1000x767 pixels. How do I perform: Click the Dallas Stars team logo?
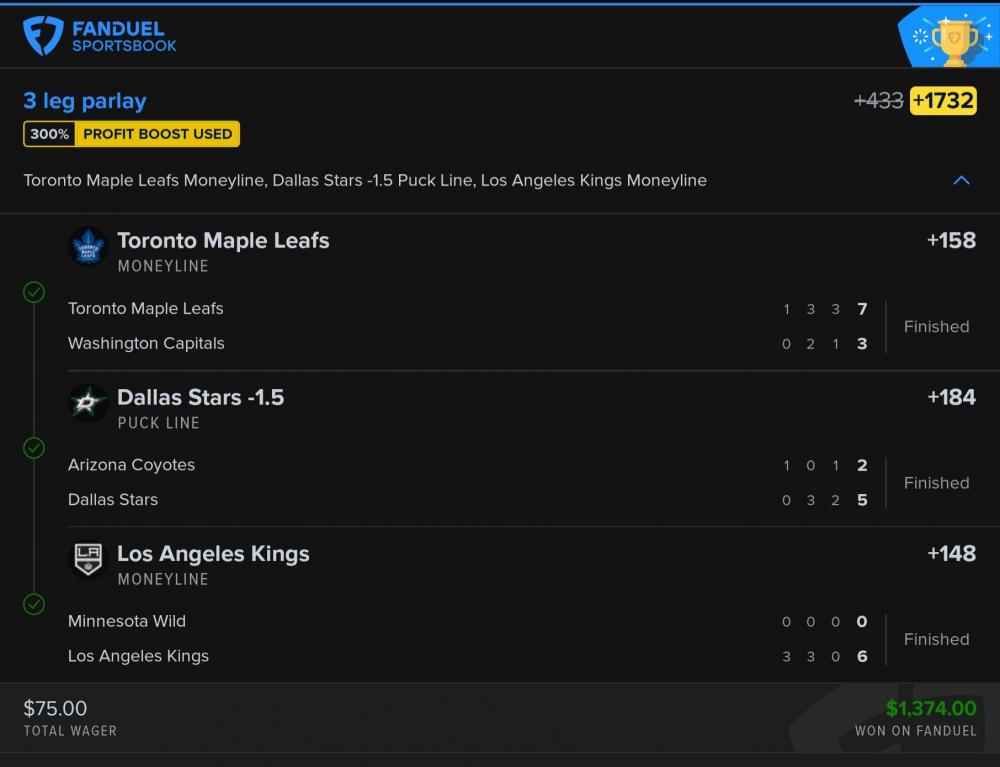pyautogui.click(x=88, y=403)
